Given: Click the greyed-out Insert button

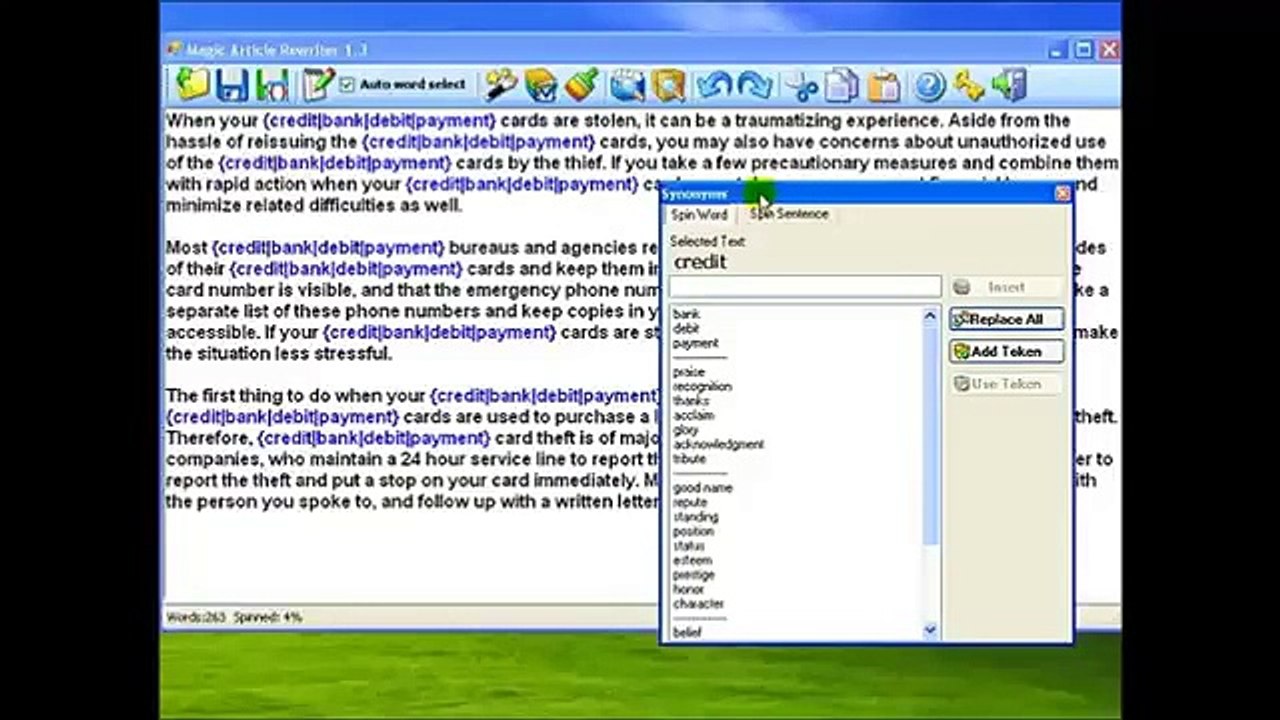Looking at the screenshot, I should [1006, 287].
